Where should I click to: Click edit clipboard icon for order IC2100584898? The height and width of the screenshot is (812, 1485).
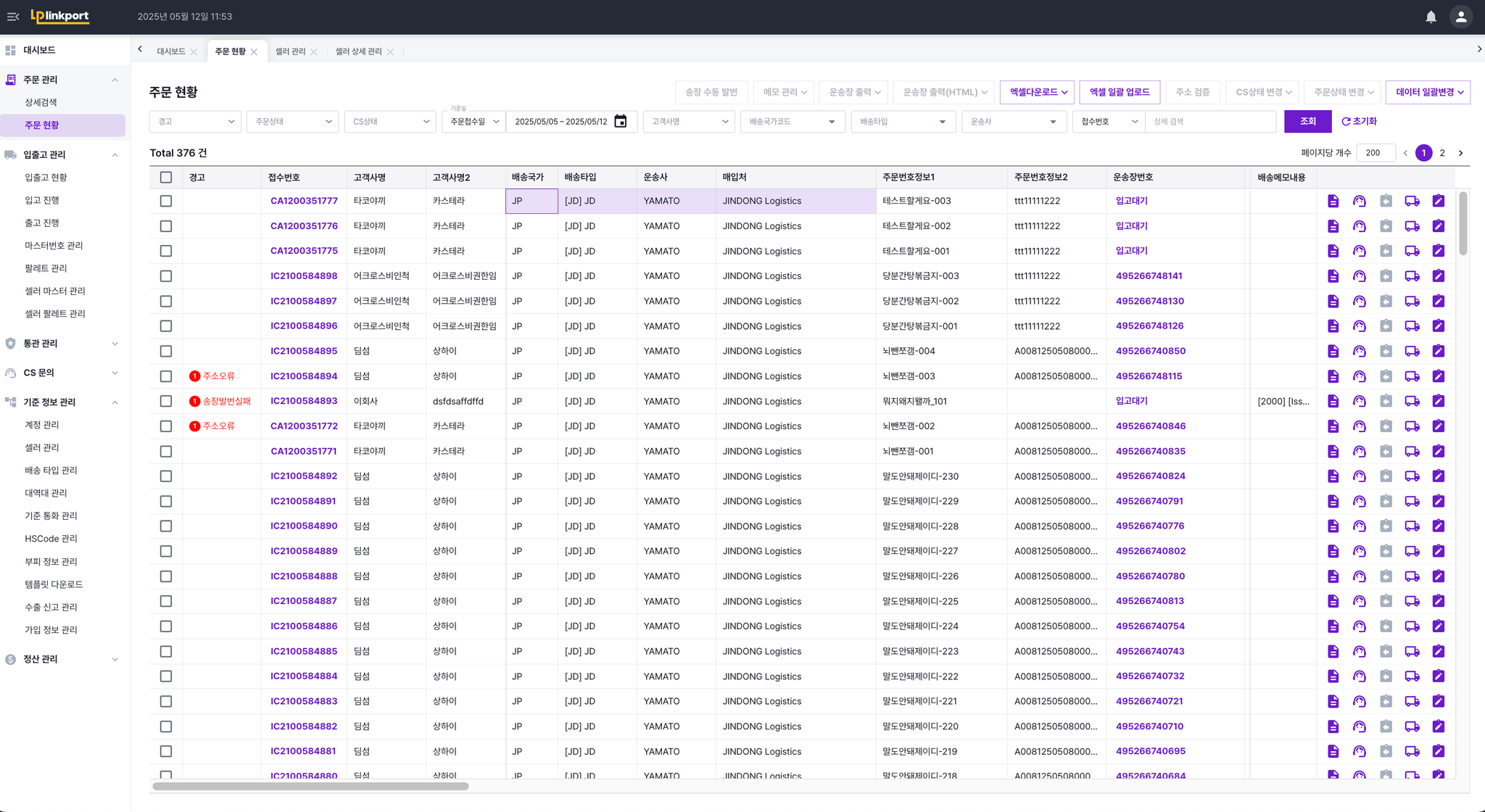(x=1439, y=276)
